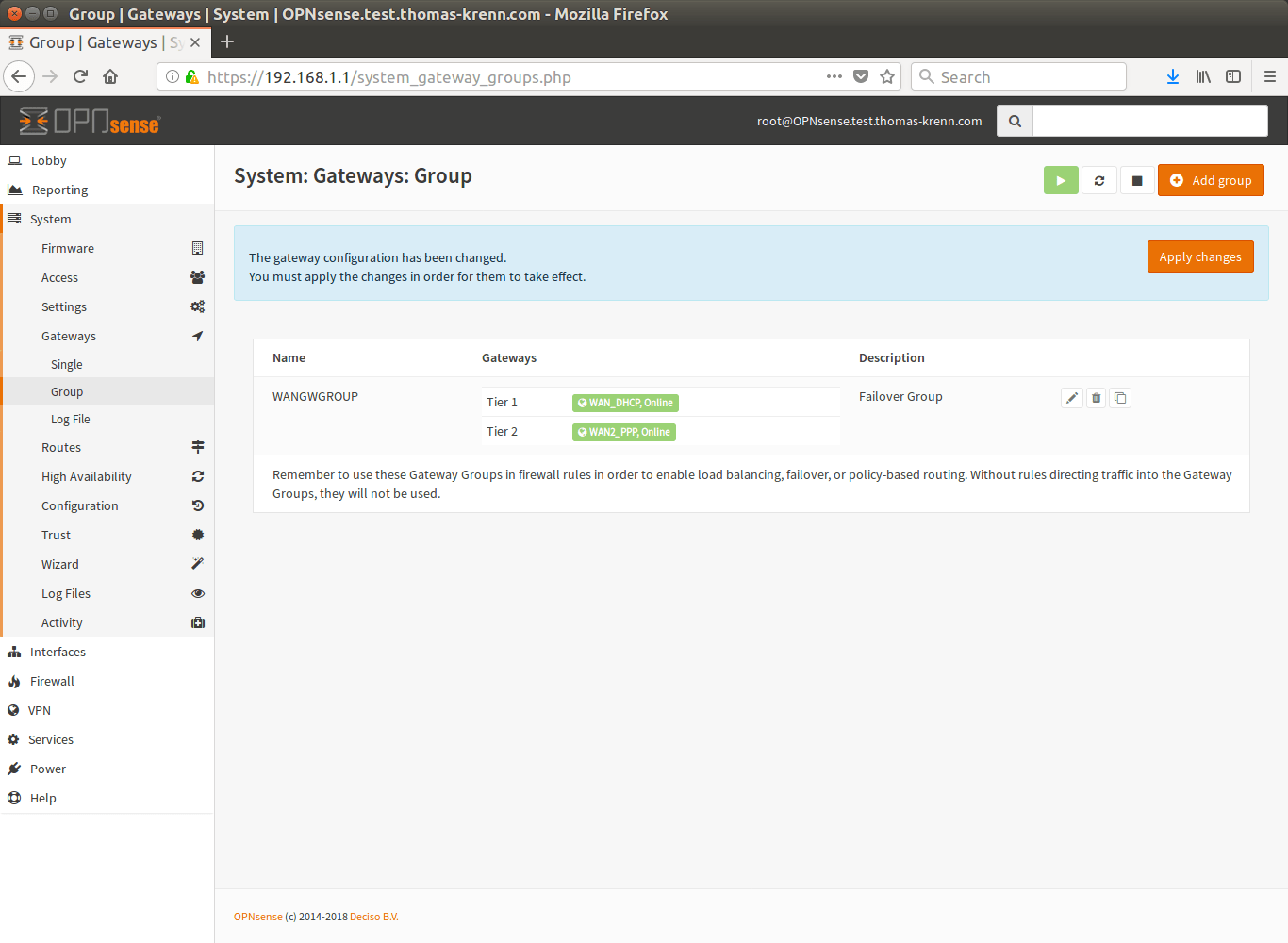Image resolution: width=1288 pixels, height=943 pixels.
Task: Expand Configuration submenu
Action: pyautogui.click(x=108, y=505)
